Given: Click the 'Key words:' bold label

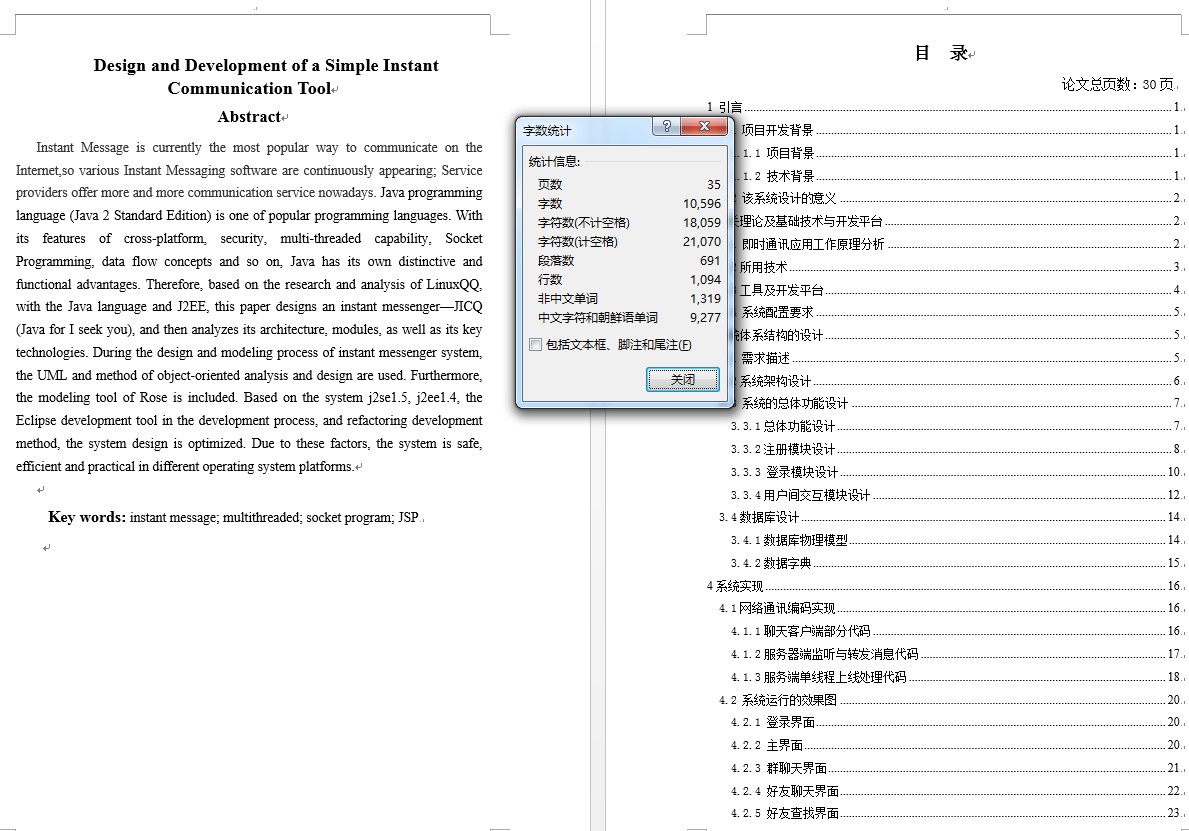Looking at the screenshot, I should point(87,517).
